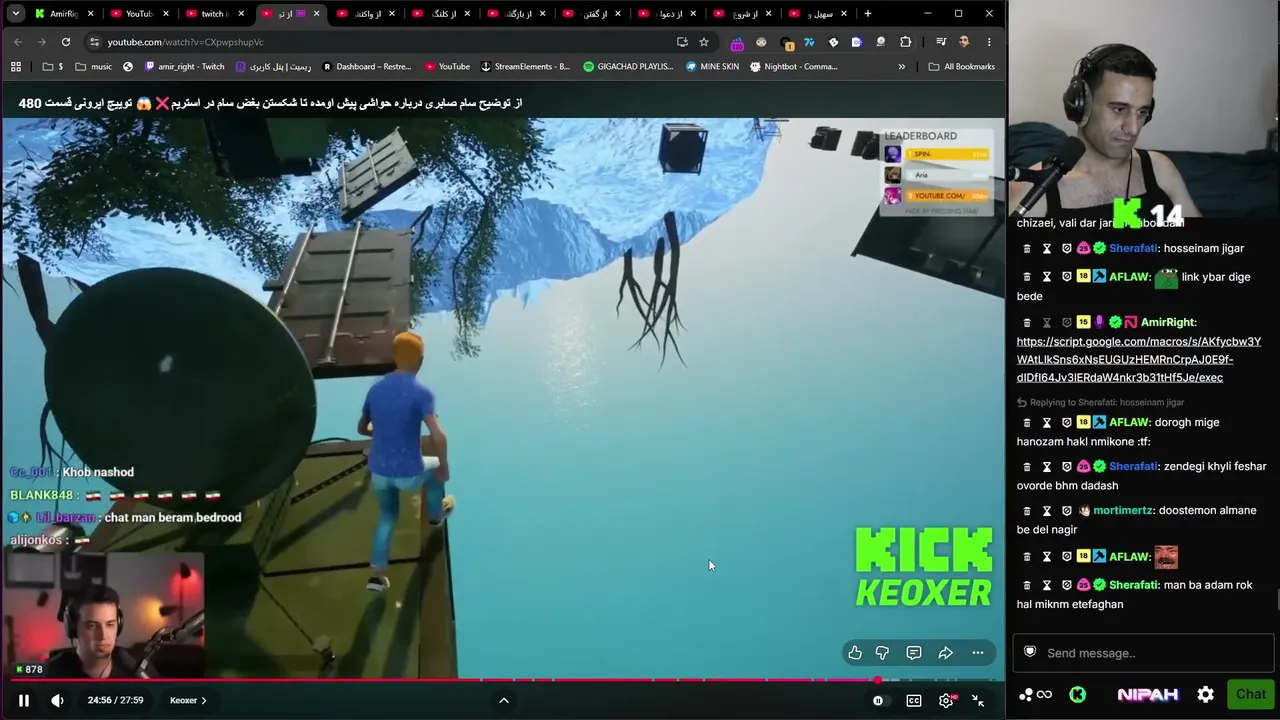Open the Keoxer chapter selector
This screenshot has height=720, width=1280.
[188, 700]
